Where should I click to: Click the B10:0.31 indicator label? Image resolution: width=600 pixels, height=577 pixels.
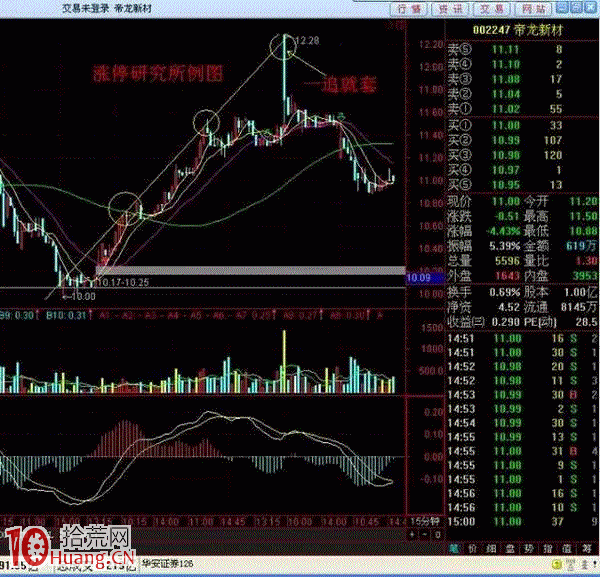(x=66, y=316)
